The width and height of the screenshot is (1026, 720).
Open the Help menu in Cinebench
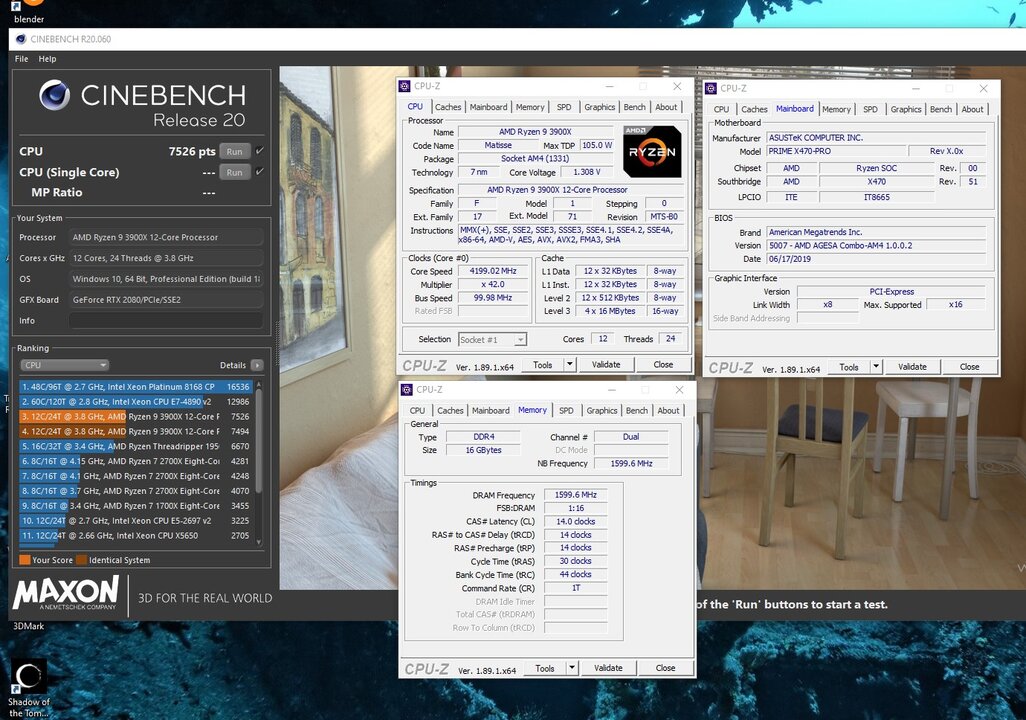pos(47,59)
